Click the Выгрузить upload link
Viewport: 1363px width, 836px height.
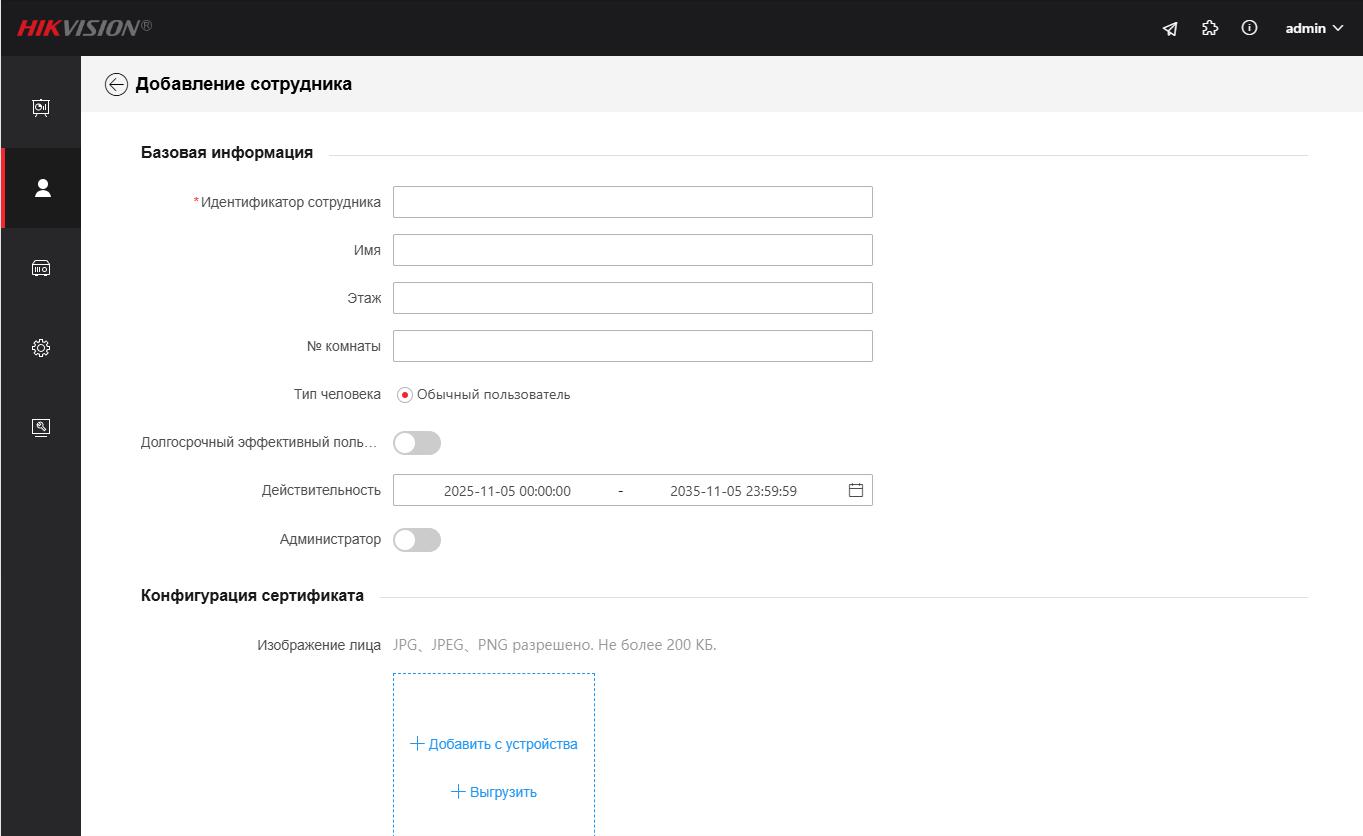pyautogui.click(x=494, y=792)
